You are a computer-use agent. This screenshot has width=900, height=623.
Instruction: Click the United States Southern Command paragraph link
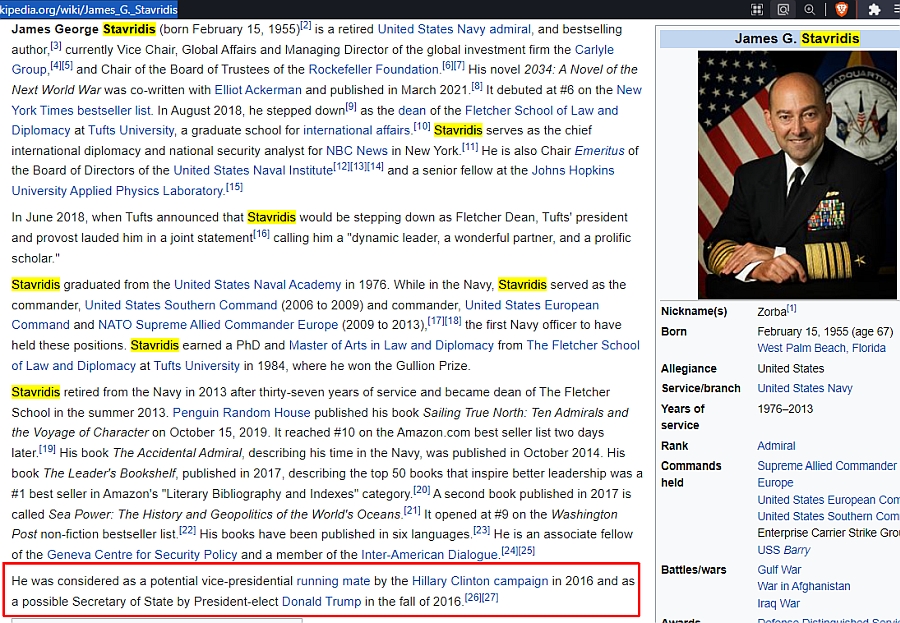pyautogui.click(x=181, y=305)
